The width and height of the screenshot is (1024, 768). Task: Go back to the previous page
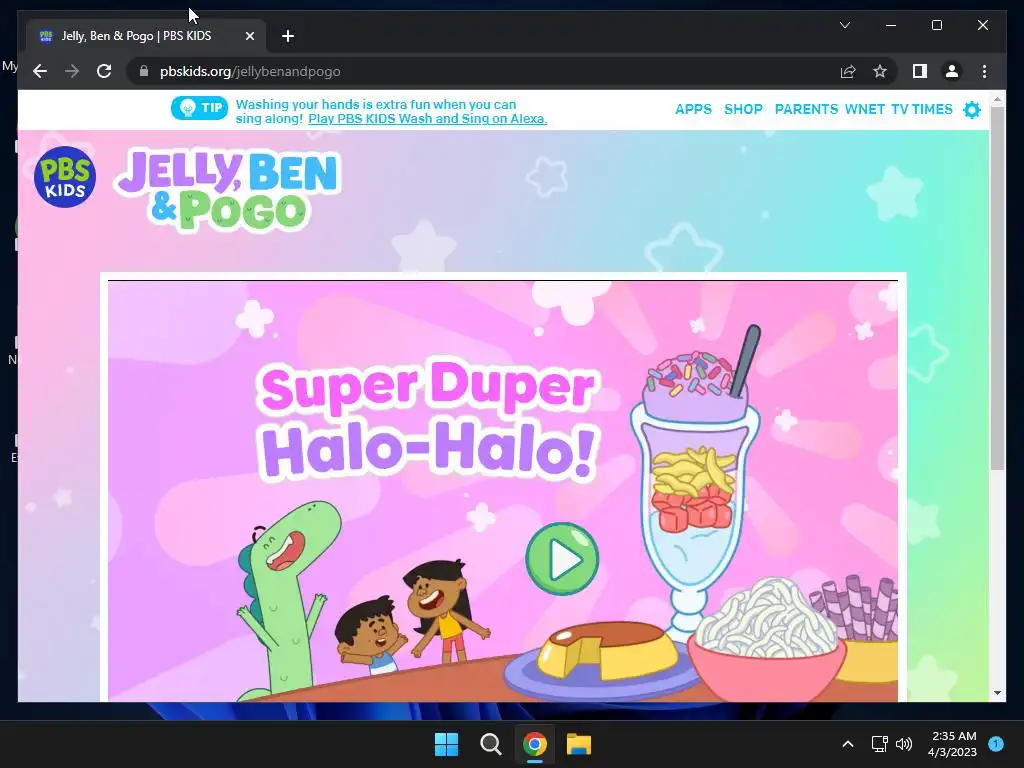40,71
